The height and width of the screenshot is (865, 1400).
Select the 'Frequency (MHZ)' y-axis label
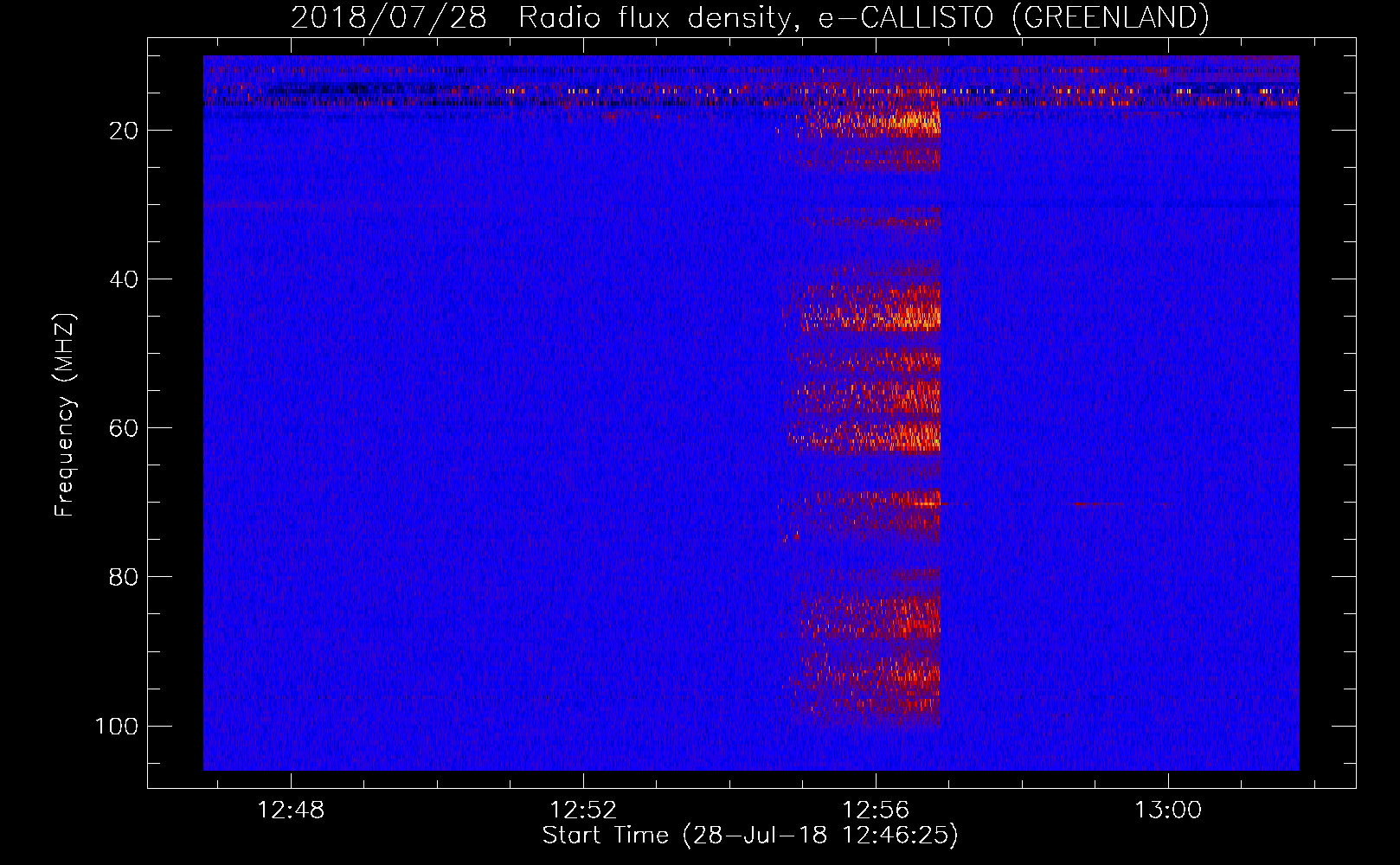tap(65, 414)
